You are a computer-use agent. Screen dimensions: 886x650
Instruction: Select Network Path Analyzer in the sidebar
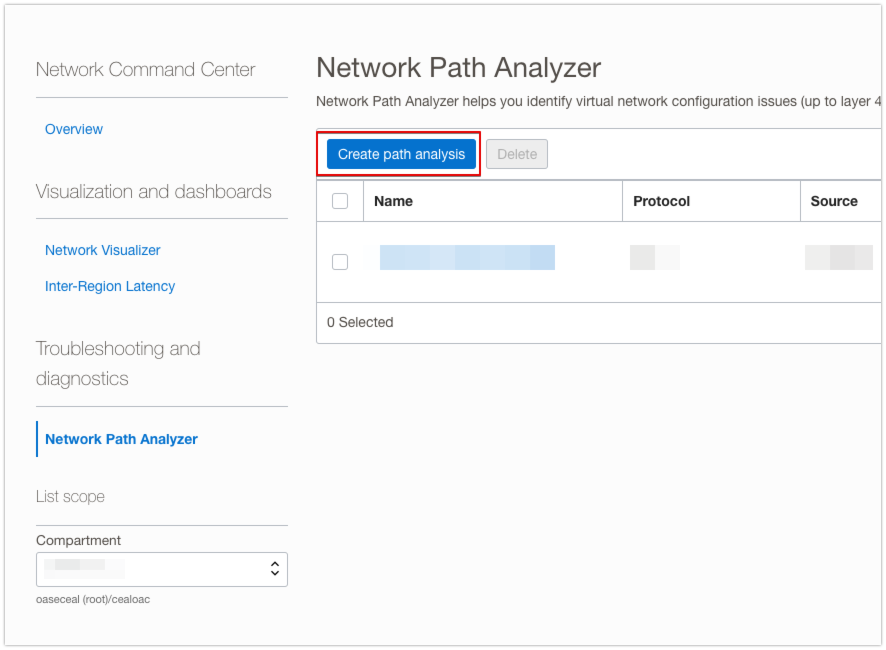point(119,439)
